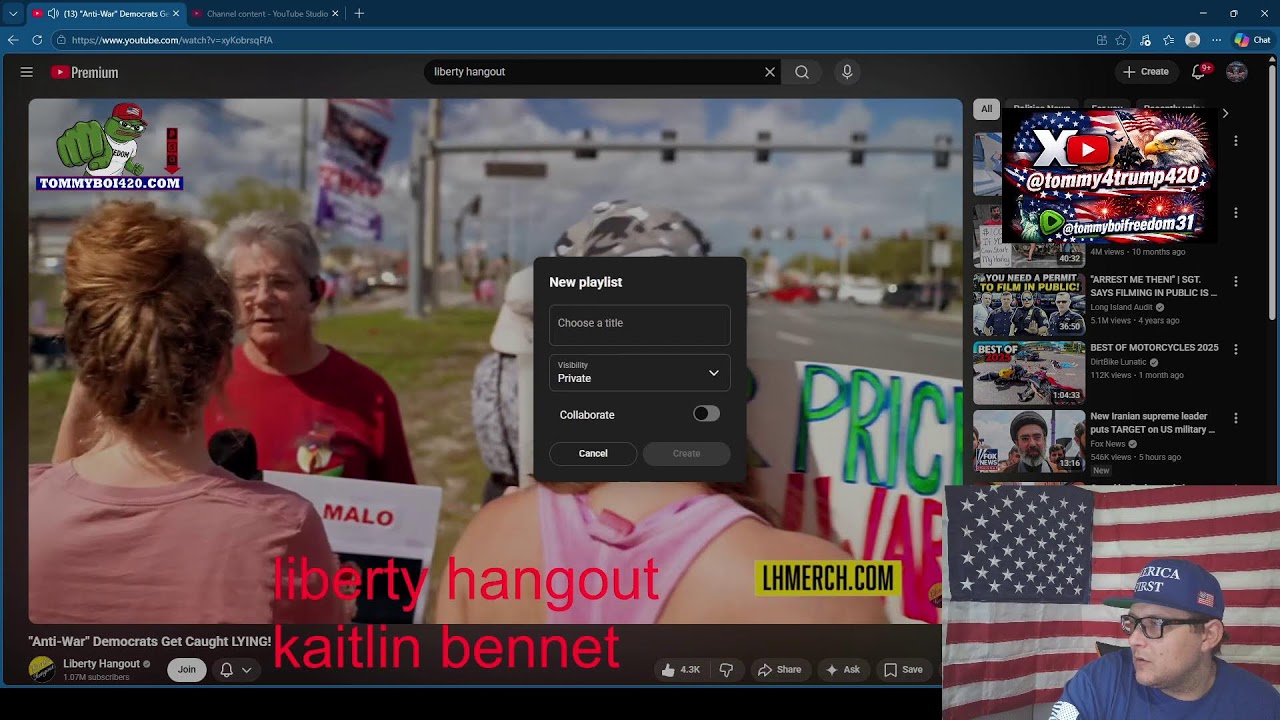
Task: Open browser media control icon
Action: point(1146,40)
